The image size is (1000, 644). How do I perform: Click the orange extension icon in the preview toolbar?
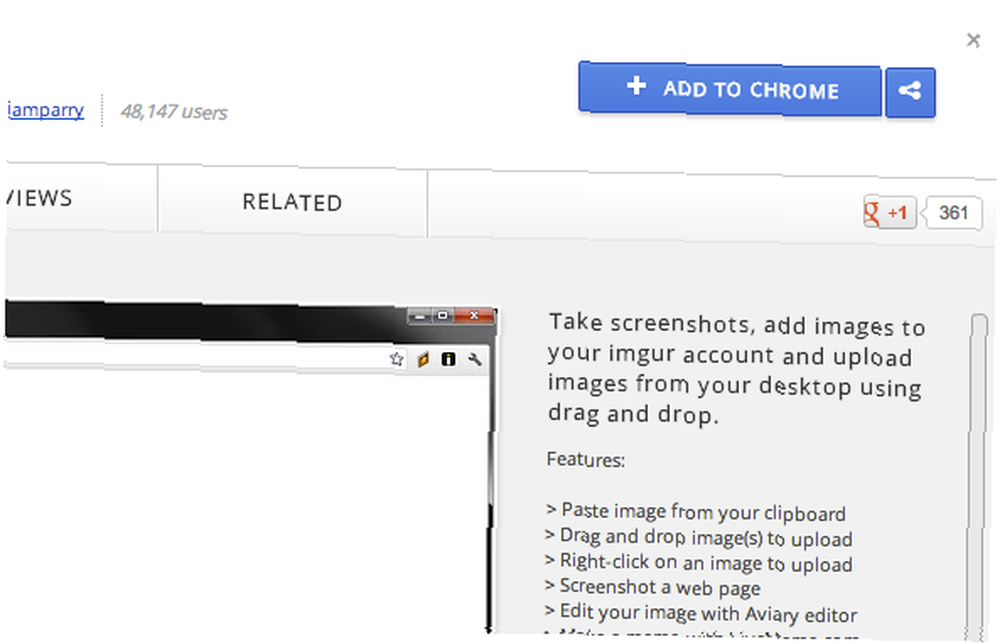pos(423,359)
